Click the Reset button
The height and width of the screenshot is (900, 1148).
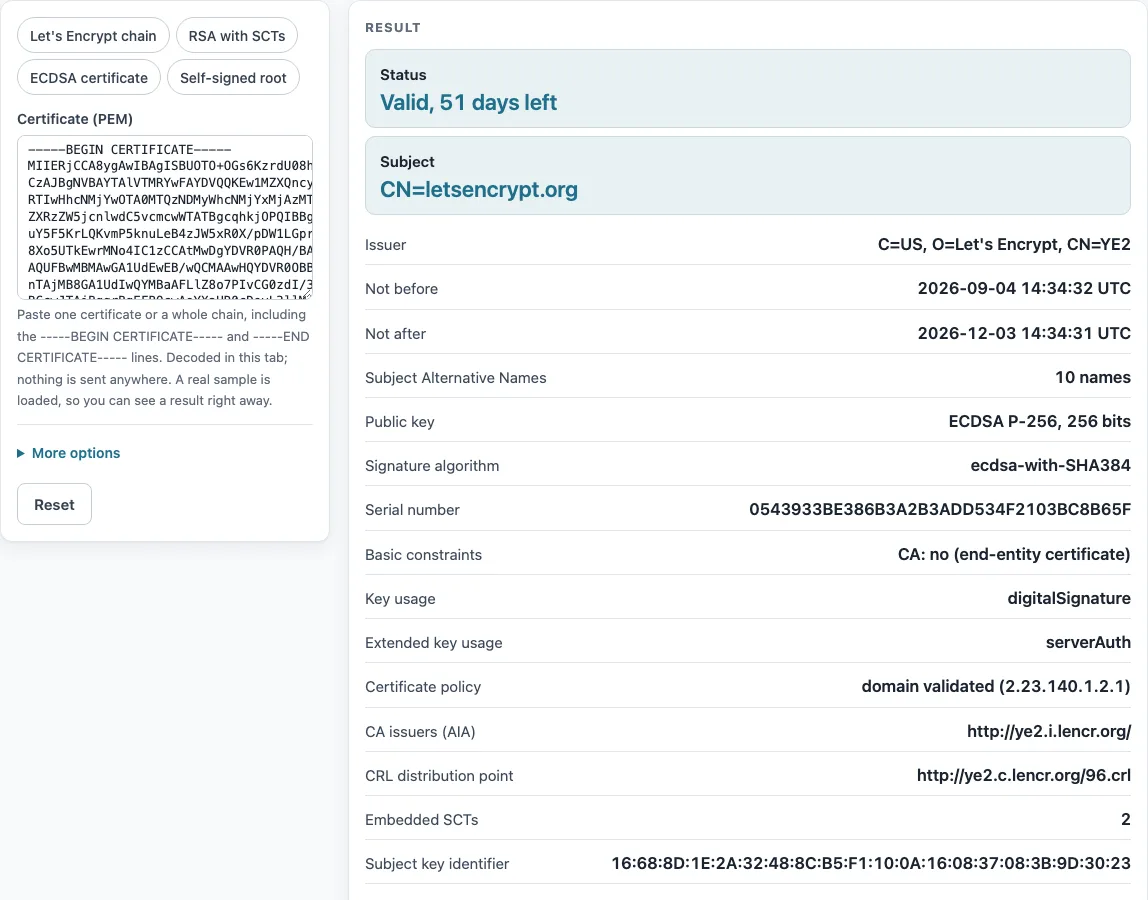coord(54,505)
